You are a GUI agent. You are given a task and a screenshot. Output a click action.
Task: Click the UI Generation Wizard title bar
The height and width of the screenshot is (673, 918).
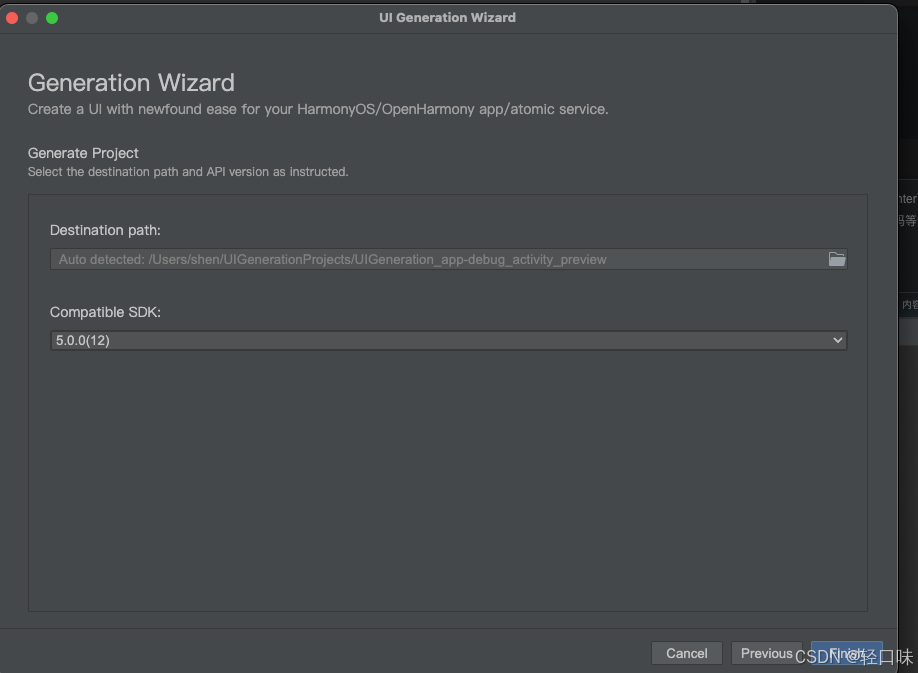click(x=448, y=18)
